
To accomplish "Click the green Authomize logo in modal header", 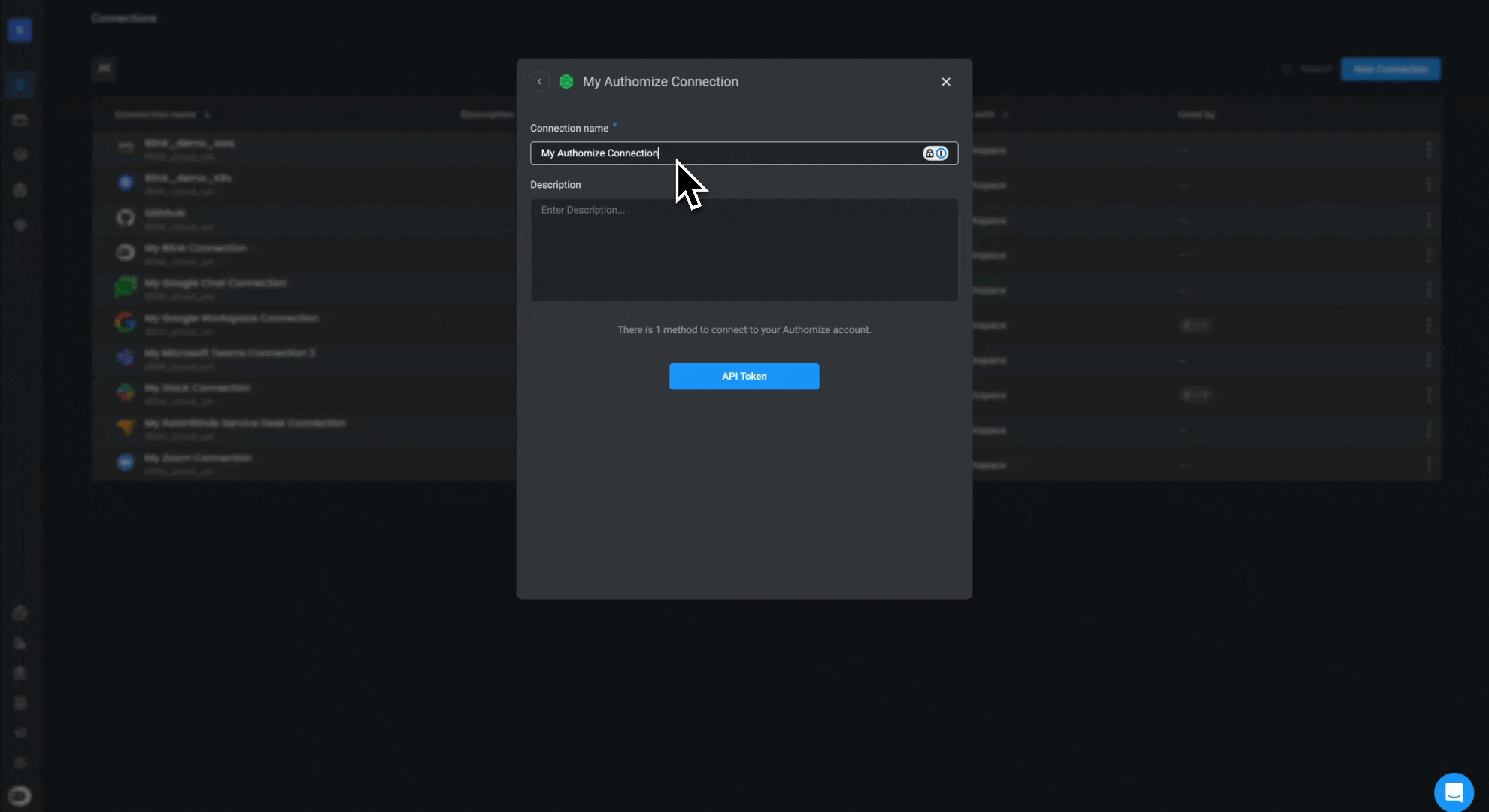I will tap(566, 82).
